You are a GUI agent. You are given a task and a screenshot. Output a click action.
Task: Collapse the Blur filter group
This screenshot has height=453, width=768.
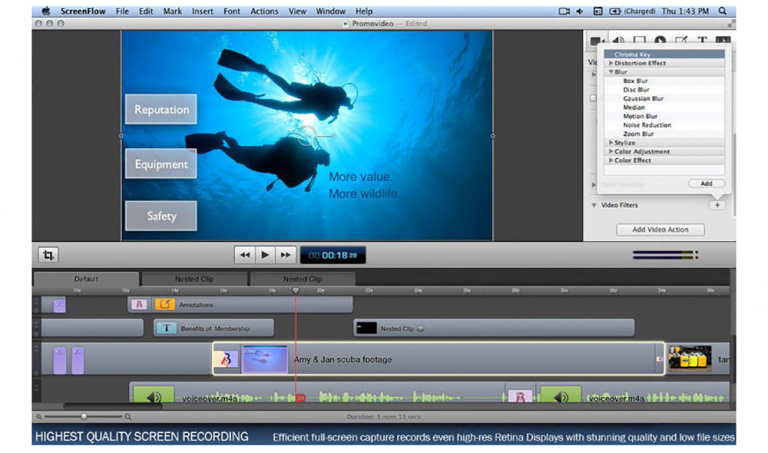tap(611, 72)
